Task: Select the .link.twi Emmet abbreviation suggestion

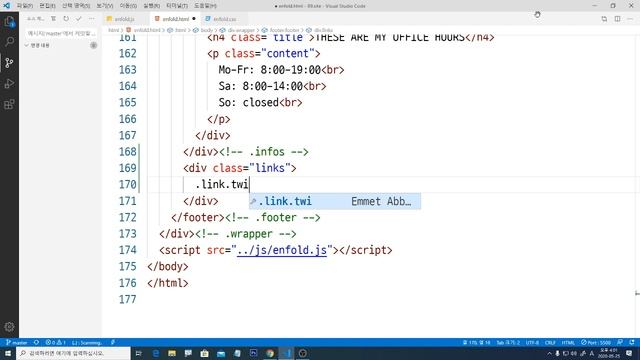Action: 335,201
